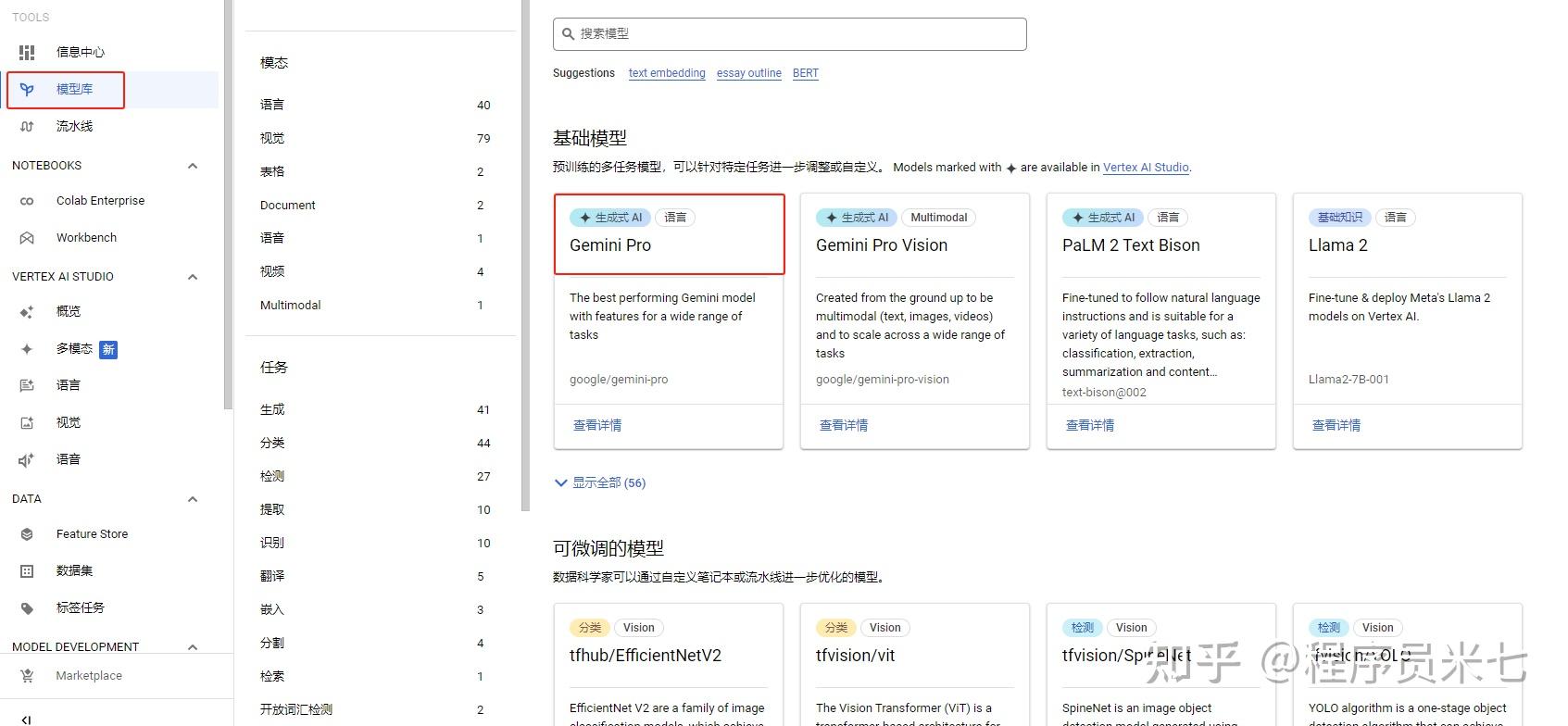The image size is (1568, 726).
Task: Click the Vertex AI Studio 视觉 icon
Action: [x=27, y=423]
